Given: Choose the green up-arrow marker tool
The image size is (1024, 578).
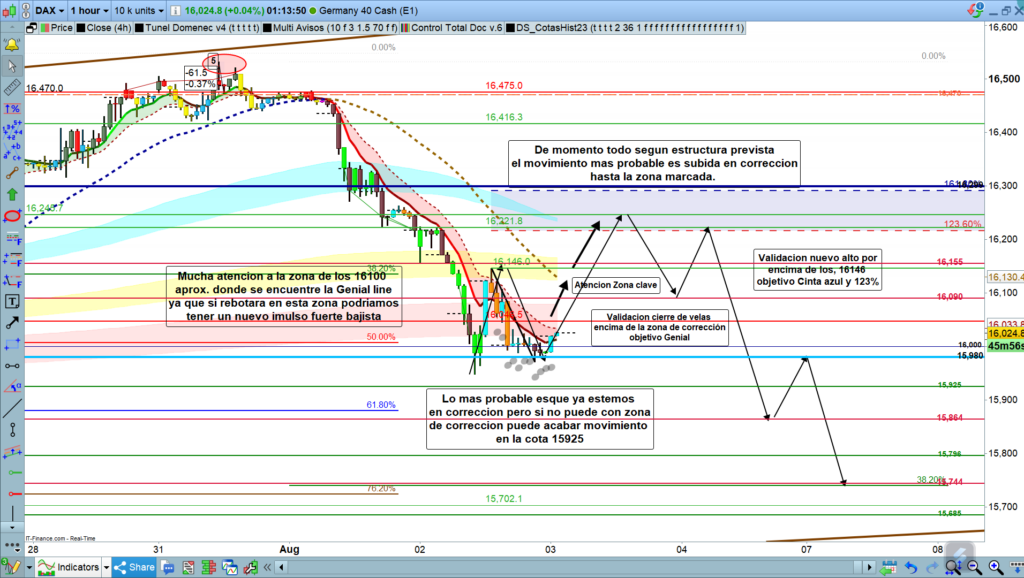Looking at the screenshot, I should point(13,194).
